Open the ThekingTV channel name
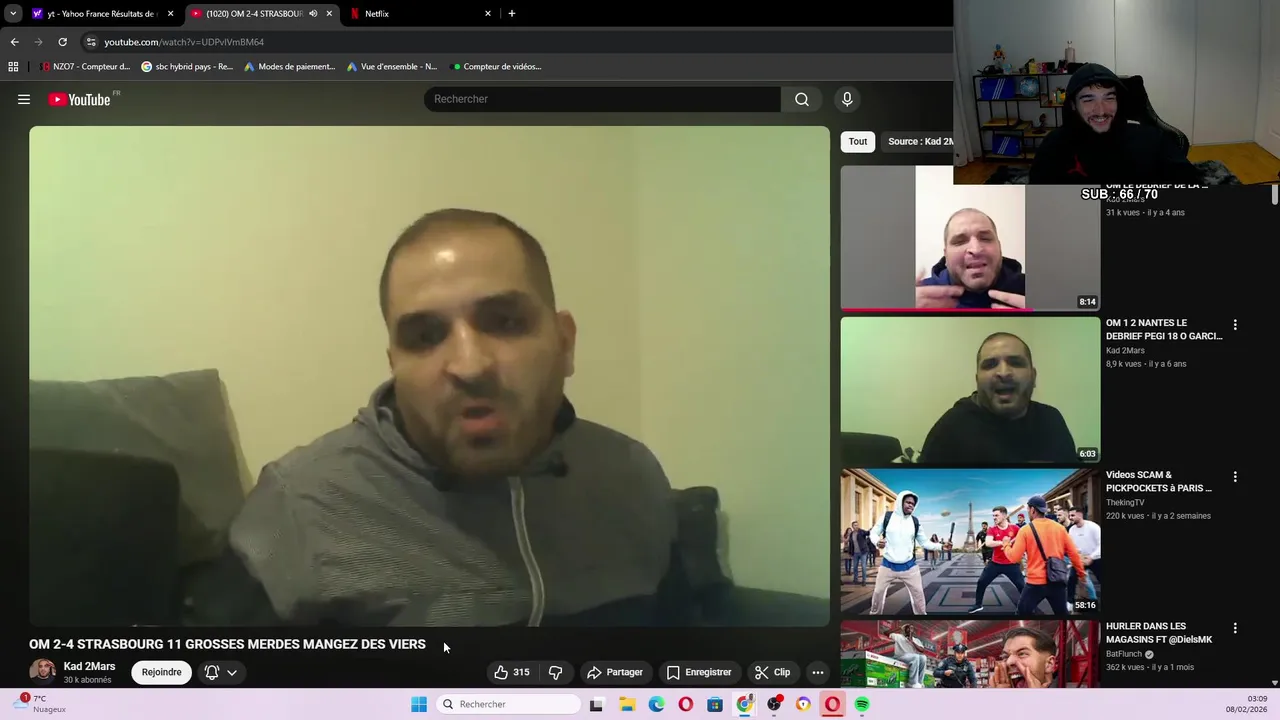The height and width of the screenshot is (720, 1280). (x=1125, y=503)
